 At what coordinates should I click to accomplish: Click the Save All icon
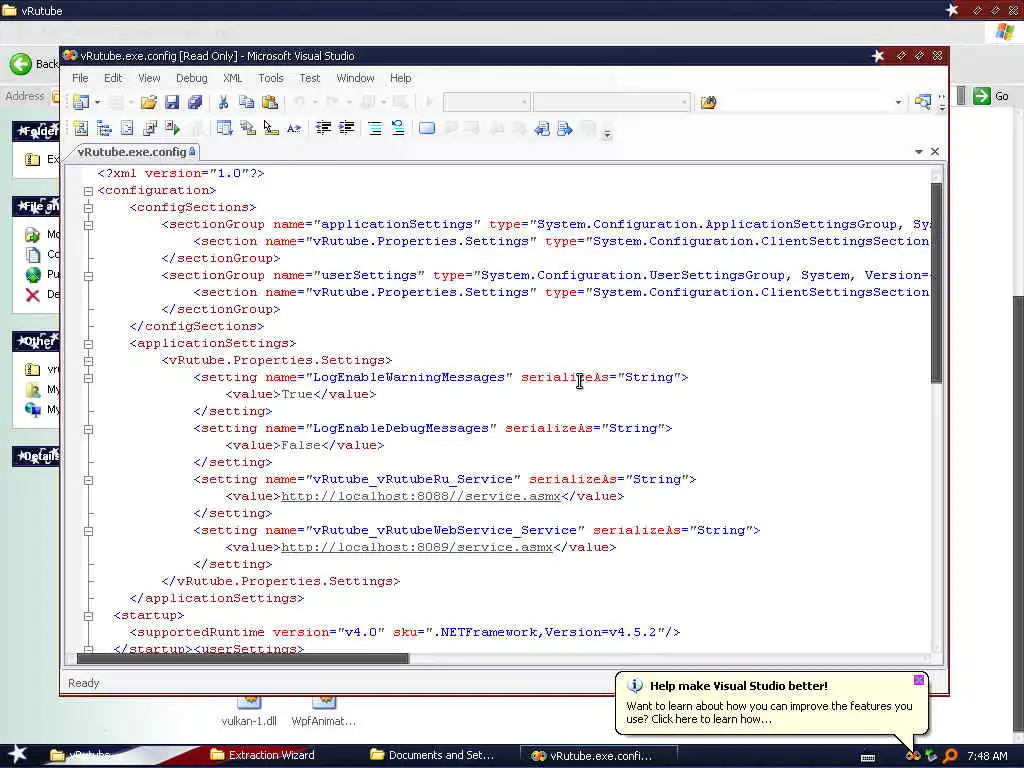195,102
